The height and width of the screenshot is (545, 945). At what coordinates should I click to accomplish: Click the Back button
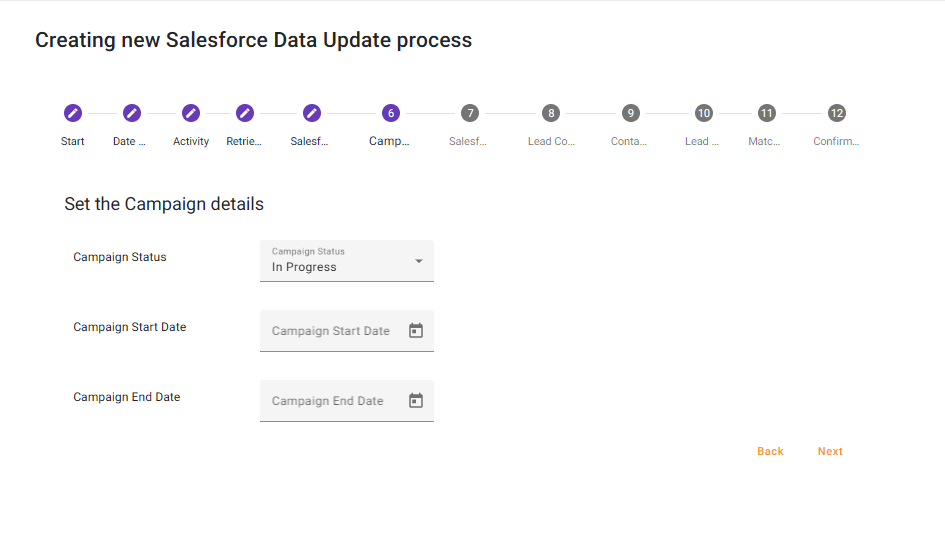click(770, 452)
